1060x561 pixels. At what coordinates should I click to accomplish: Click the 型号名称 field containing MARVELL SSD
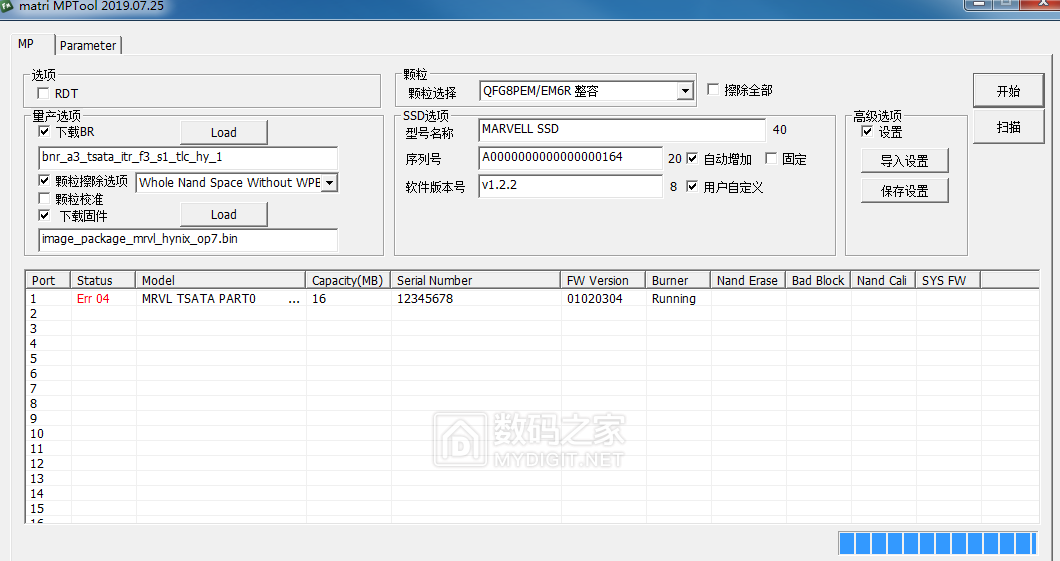pyautogui.click(x=621, y=130)
